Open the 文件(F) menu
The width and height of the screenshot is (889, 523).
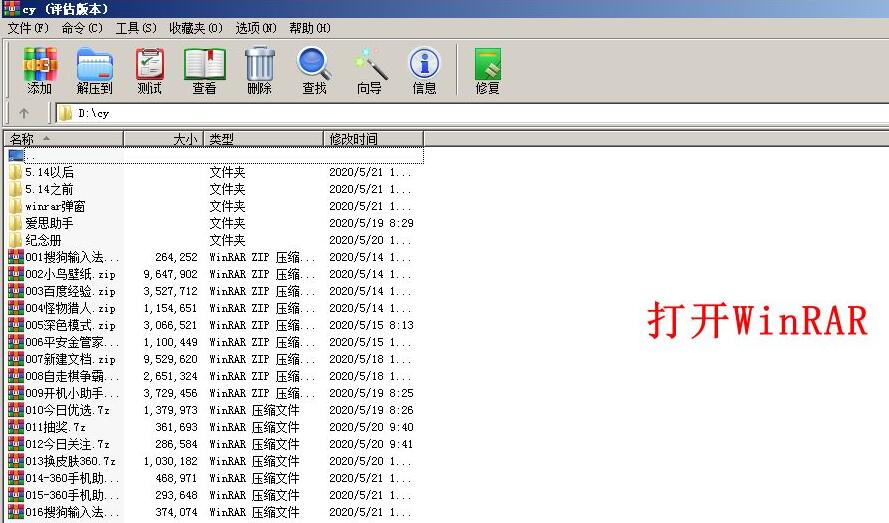point(28,28)
